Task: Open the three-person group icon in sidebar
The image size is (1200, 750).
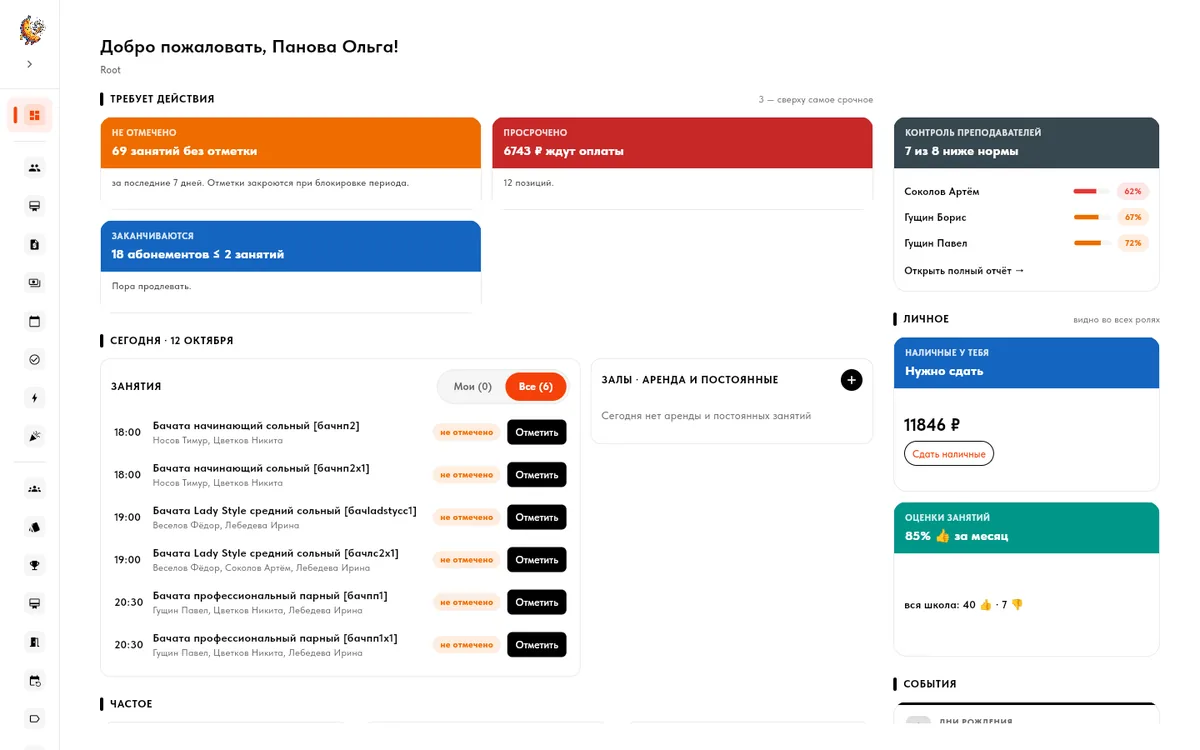Action: (34, 489)
